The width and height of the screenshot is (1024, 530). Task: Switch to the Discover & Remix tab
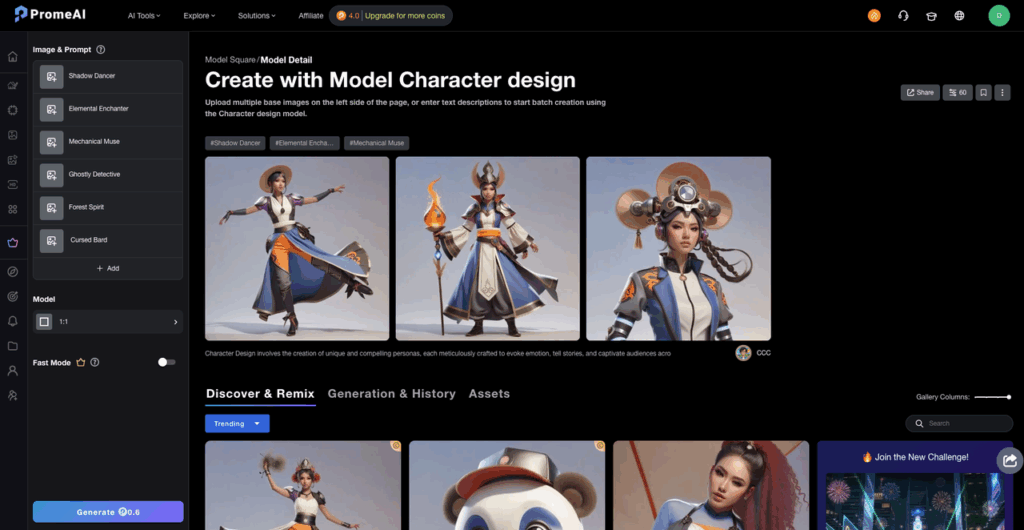260,394
